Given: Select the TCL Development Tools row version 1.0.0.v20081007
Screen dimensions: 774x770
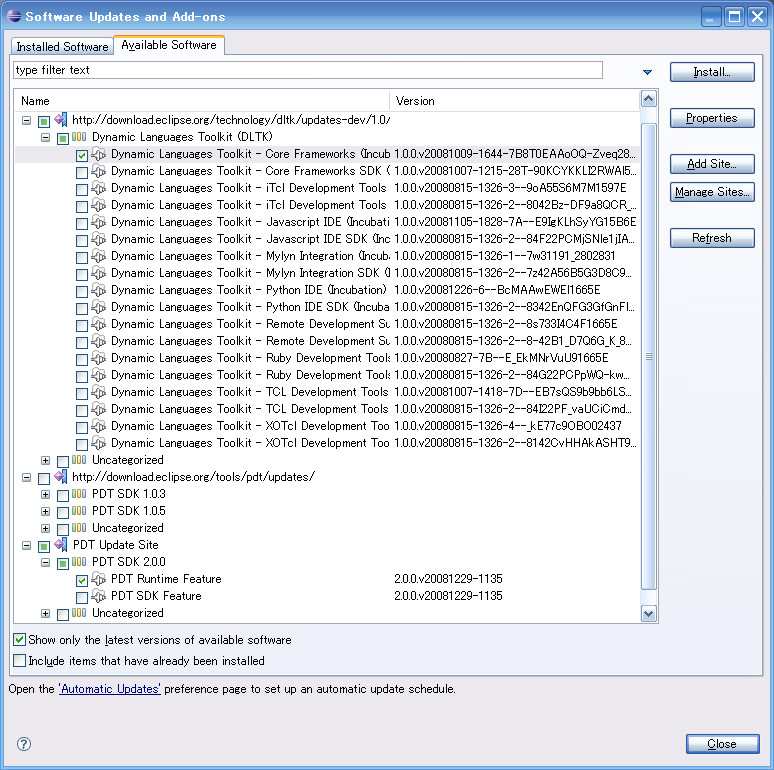Looking at the screenshot, I should [x=326, y=392].
